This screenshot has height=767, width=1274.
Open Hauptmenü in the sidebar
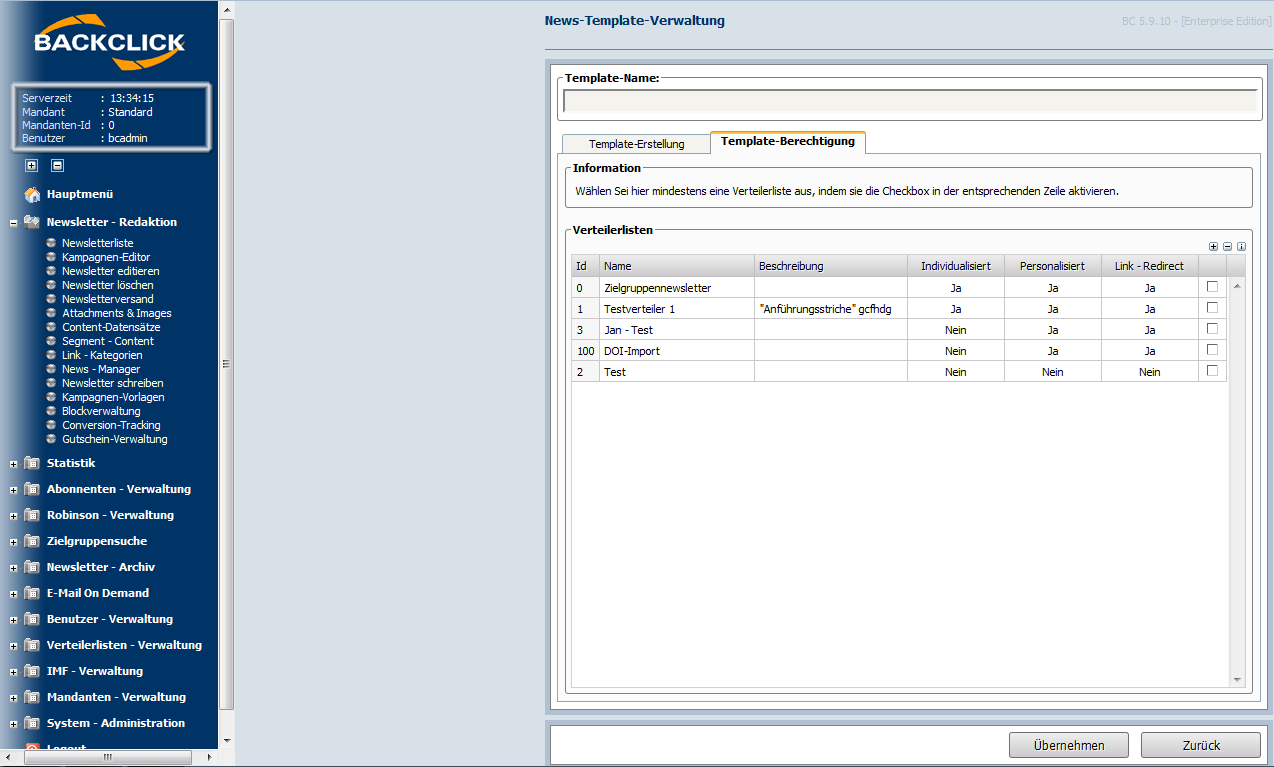(80, 194)
